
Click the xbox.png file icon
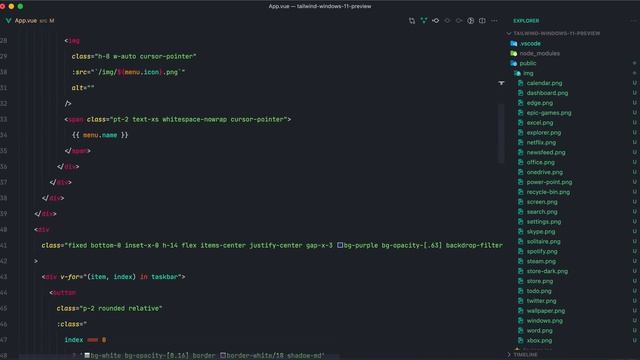pos(520,340)
